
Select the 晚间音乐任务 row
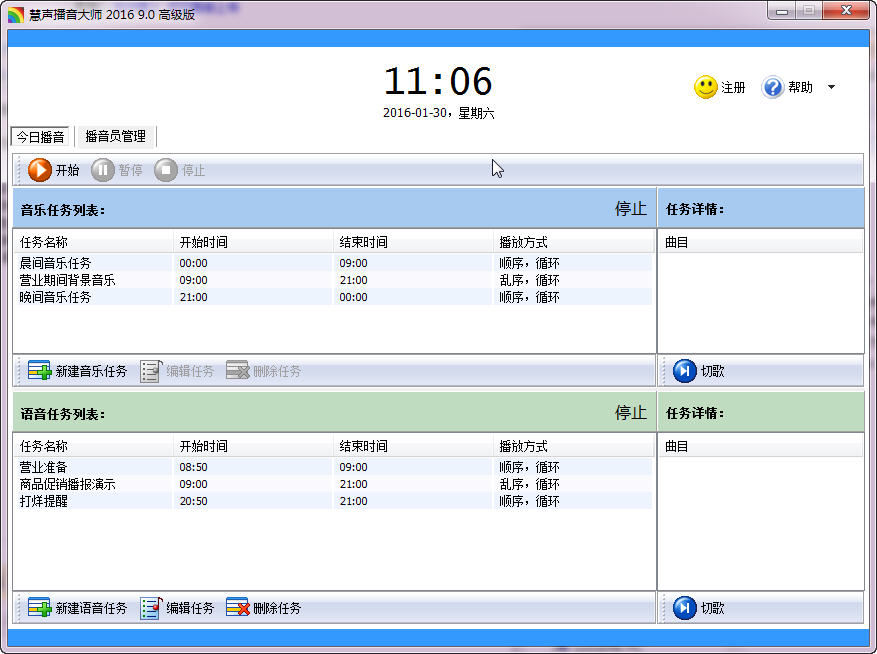[56, 297]
